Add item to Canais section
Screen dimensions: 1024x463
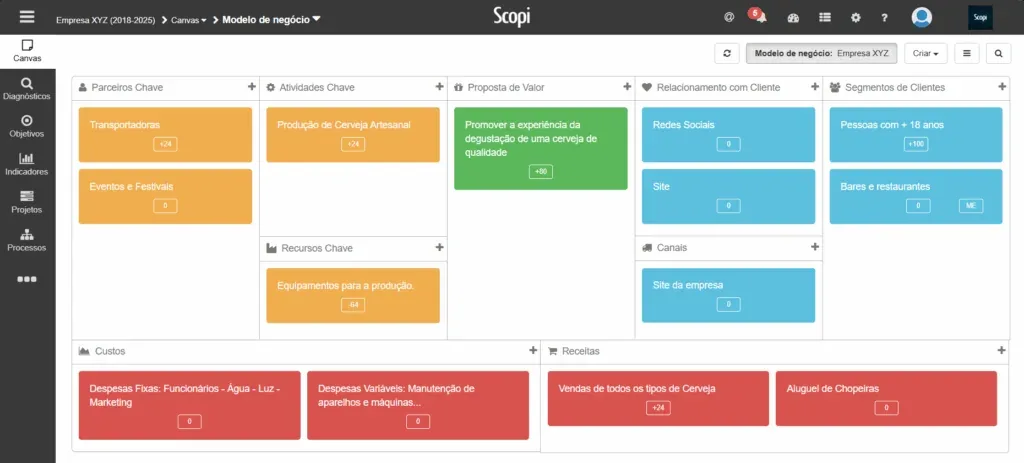tap(815, 247)
